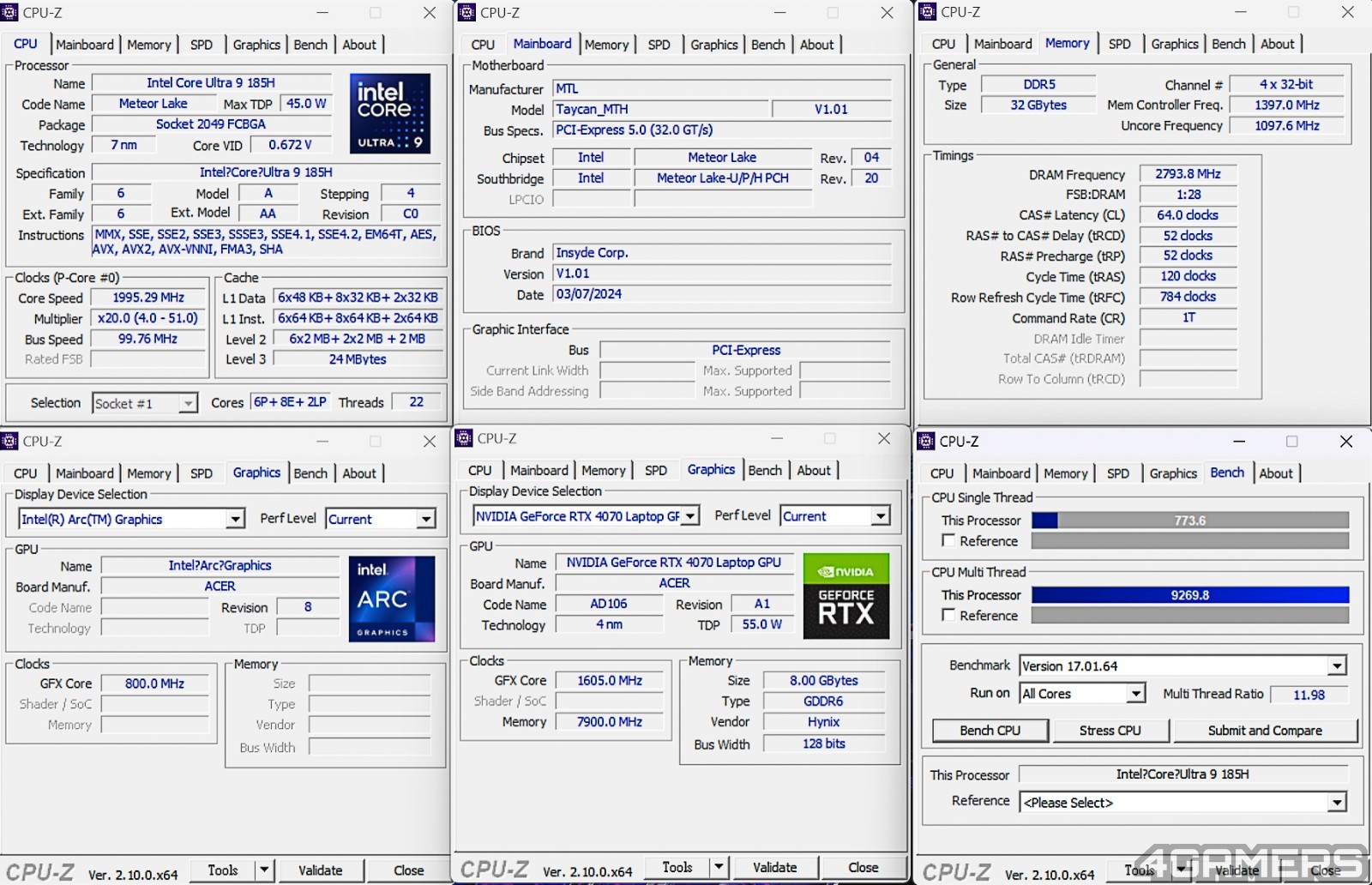Click CPU-Z app icon in Memory window title bar
This screenshot has width=1372, height=885.
click(x=927, y=11)
